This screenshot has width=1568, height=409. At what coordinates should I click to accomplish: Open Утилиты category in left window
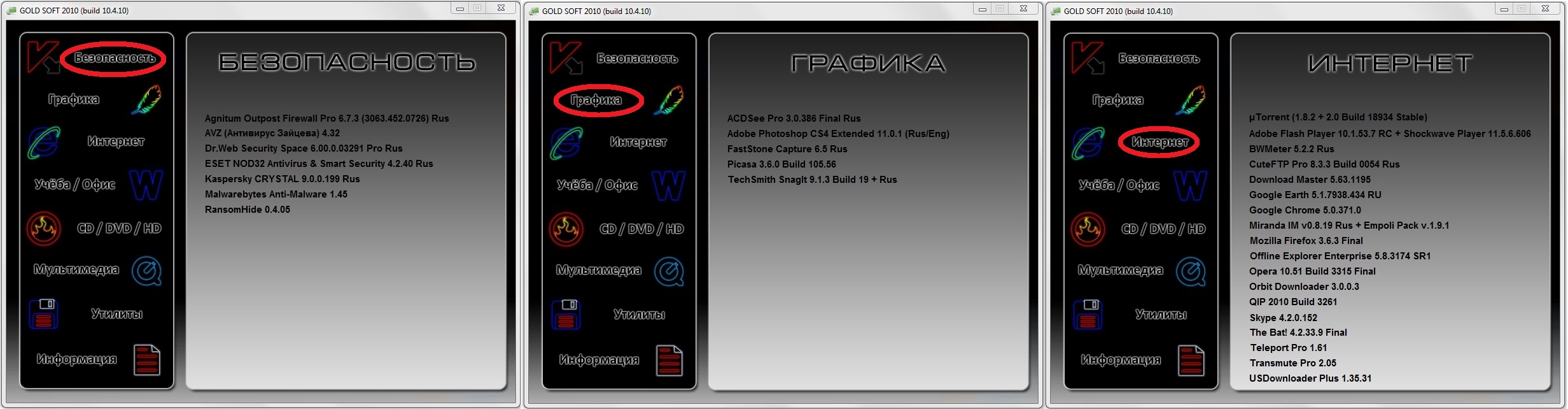pos(117,313)
